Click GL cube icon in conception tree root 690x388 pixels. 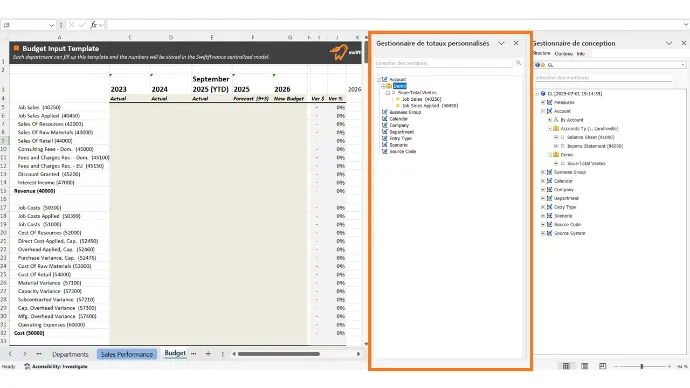[543, 94]
